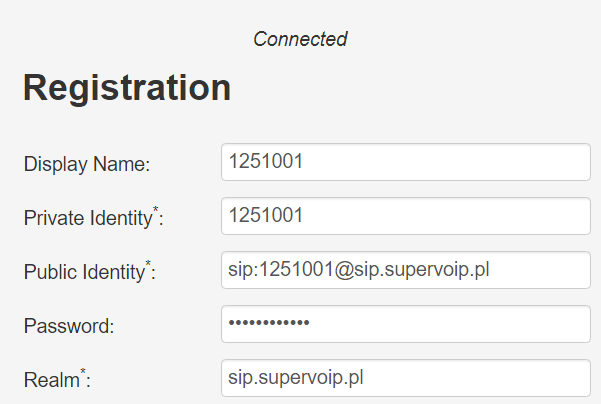Focus the Display Name input field

[x=405, y=162]
